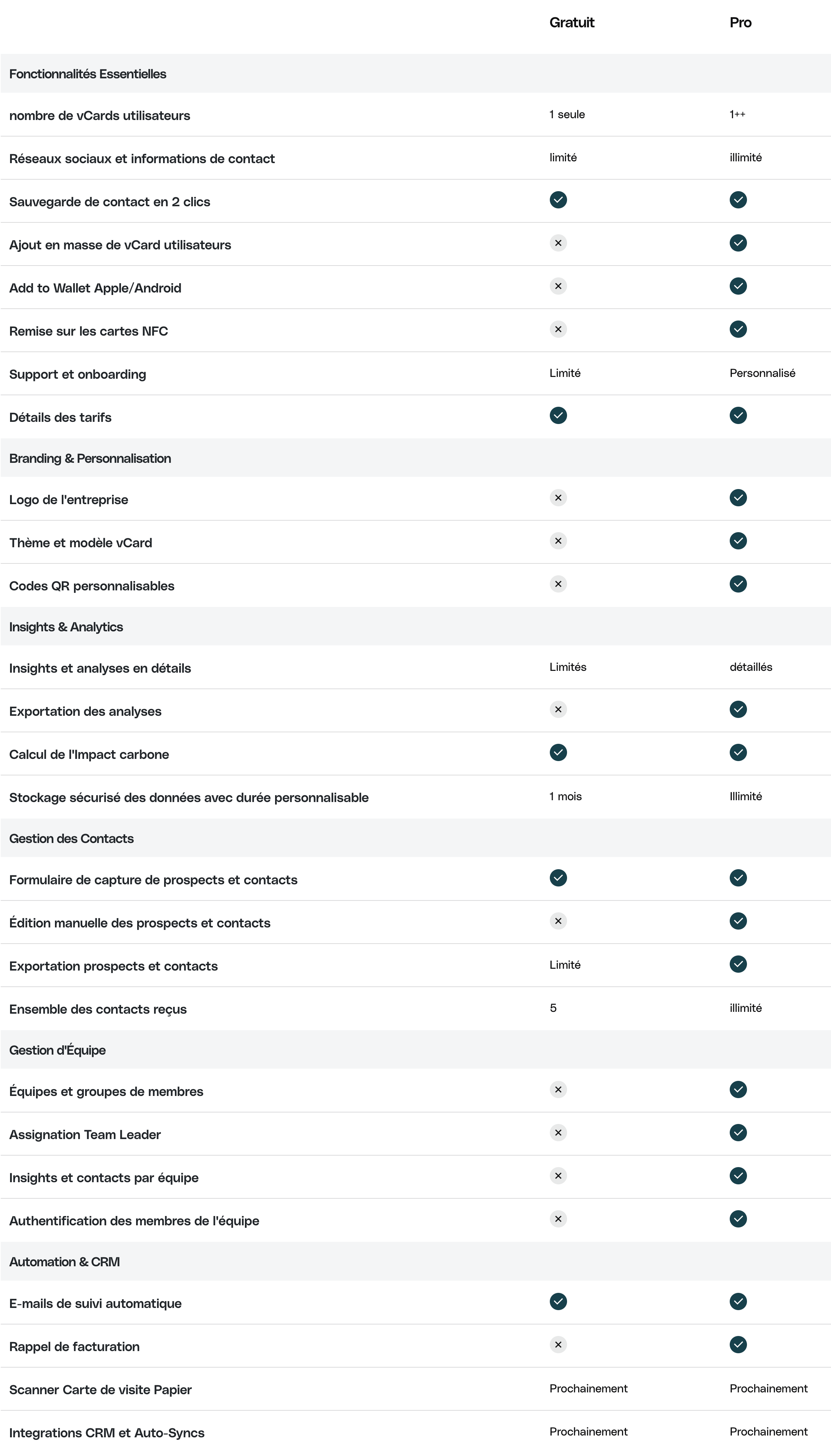Click Gratuit checkmark for Calcul de l'Impact carbone
Viewport: 831px width, 1456px height.
(558, 752)
